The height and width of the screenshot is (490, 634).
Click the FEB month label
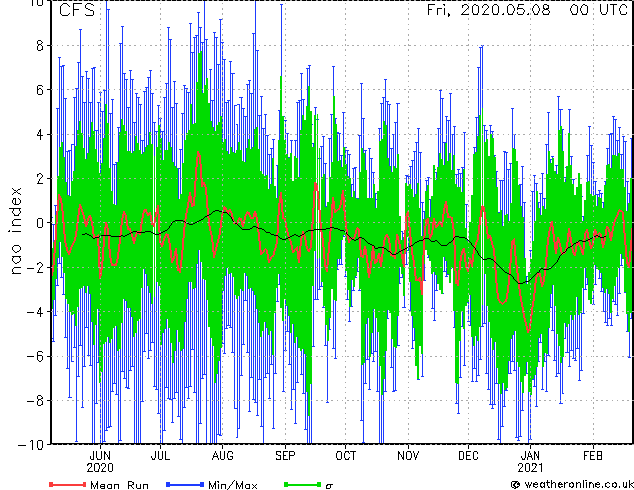pyautogui.click(x=593, y=456)
